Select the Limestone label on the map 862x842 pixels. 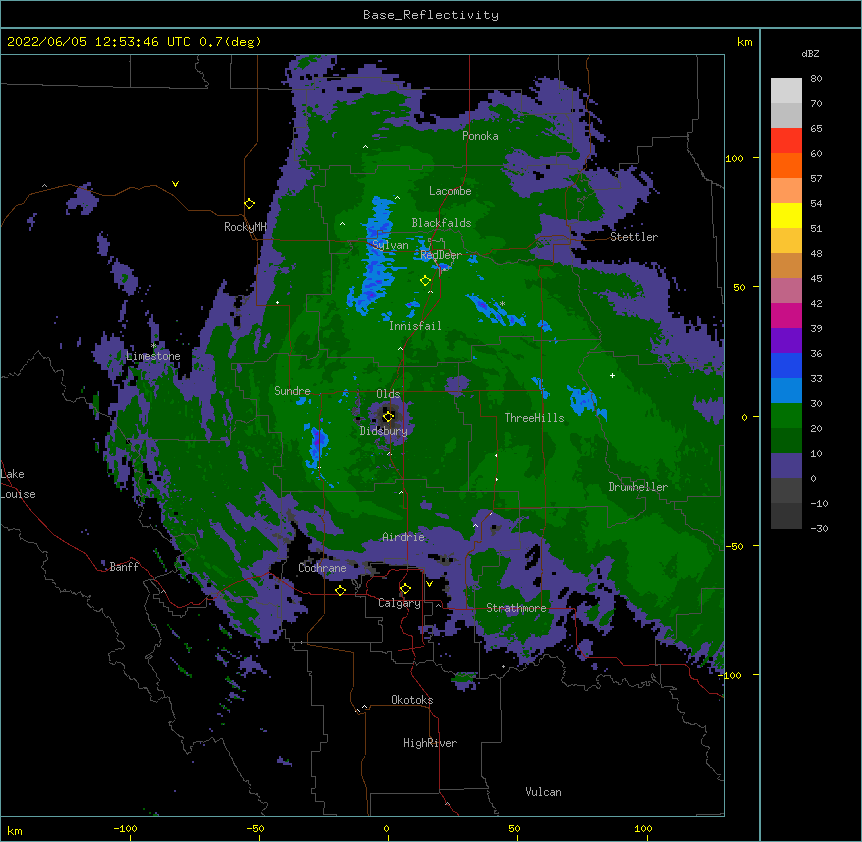click(x=153, y=356)
